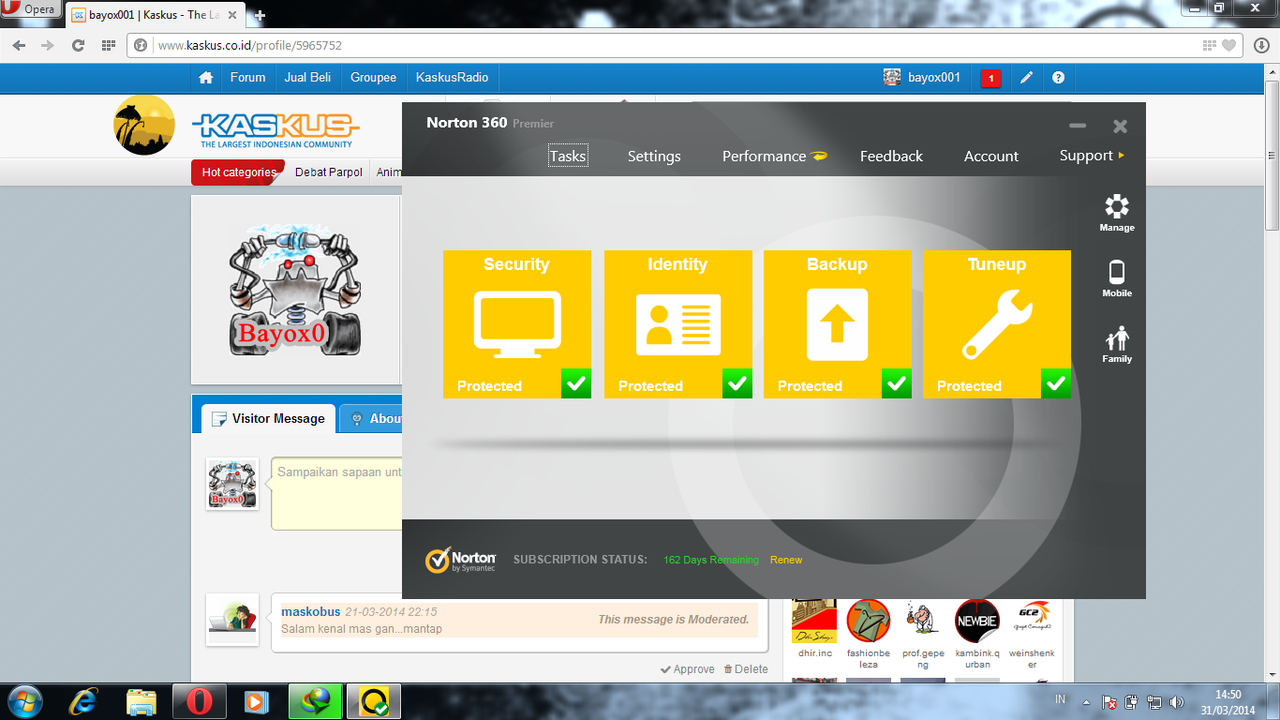Open Norton Feedback
This screenshot has width=1280, height=720.
[891, 156]
